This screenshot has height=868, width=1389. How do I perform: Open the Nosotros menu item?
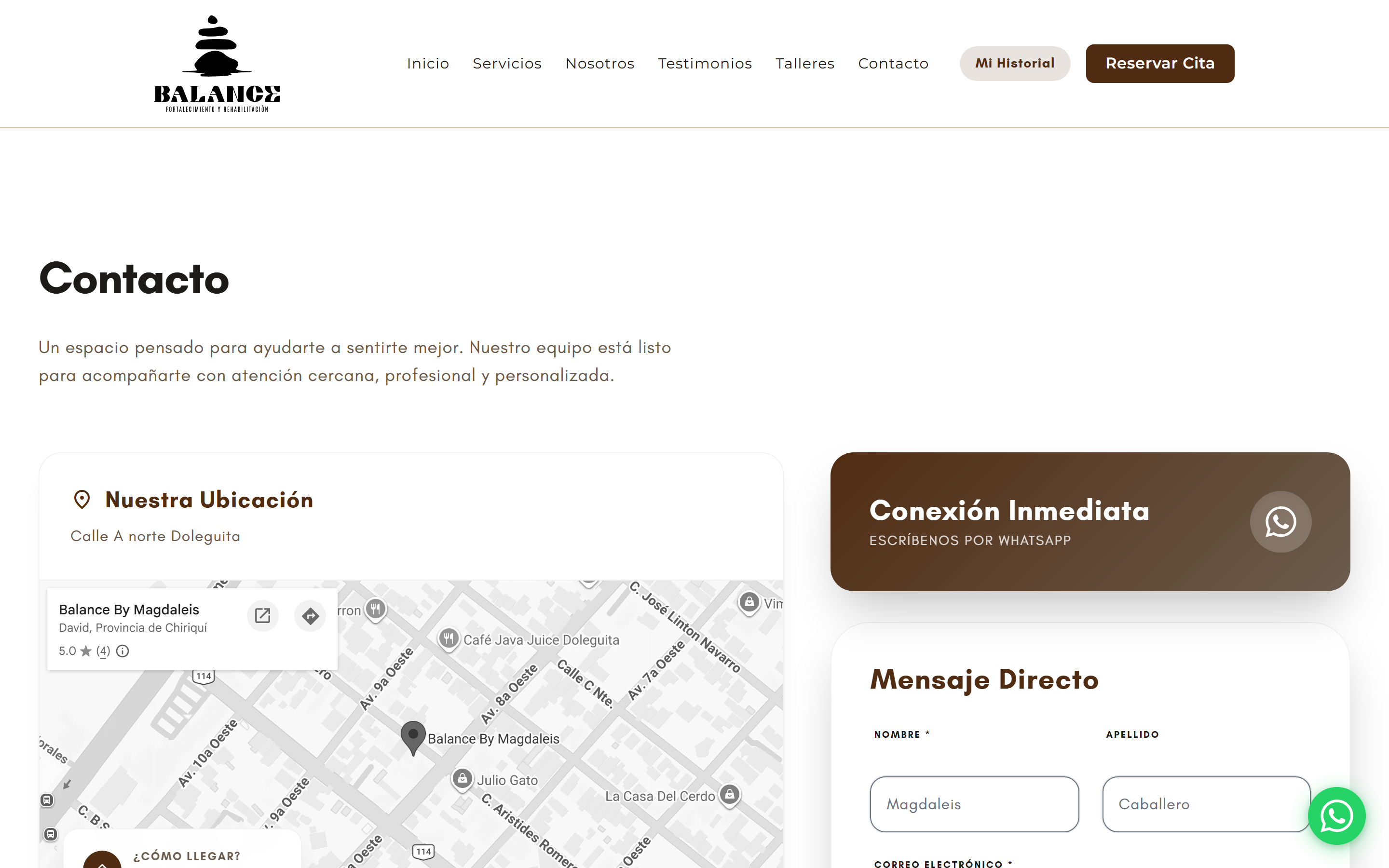[x=600, y=63]
